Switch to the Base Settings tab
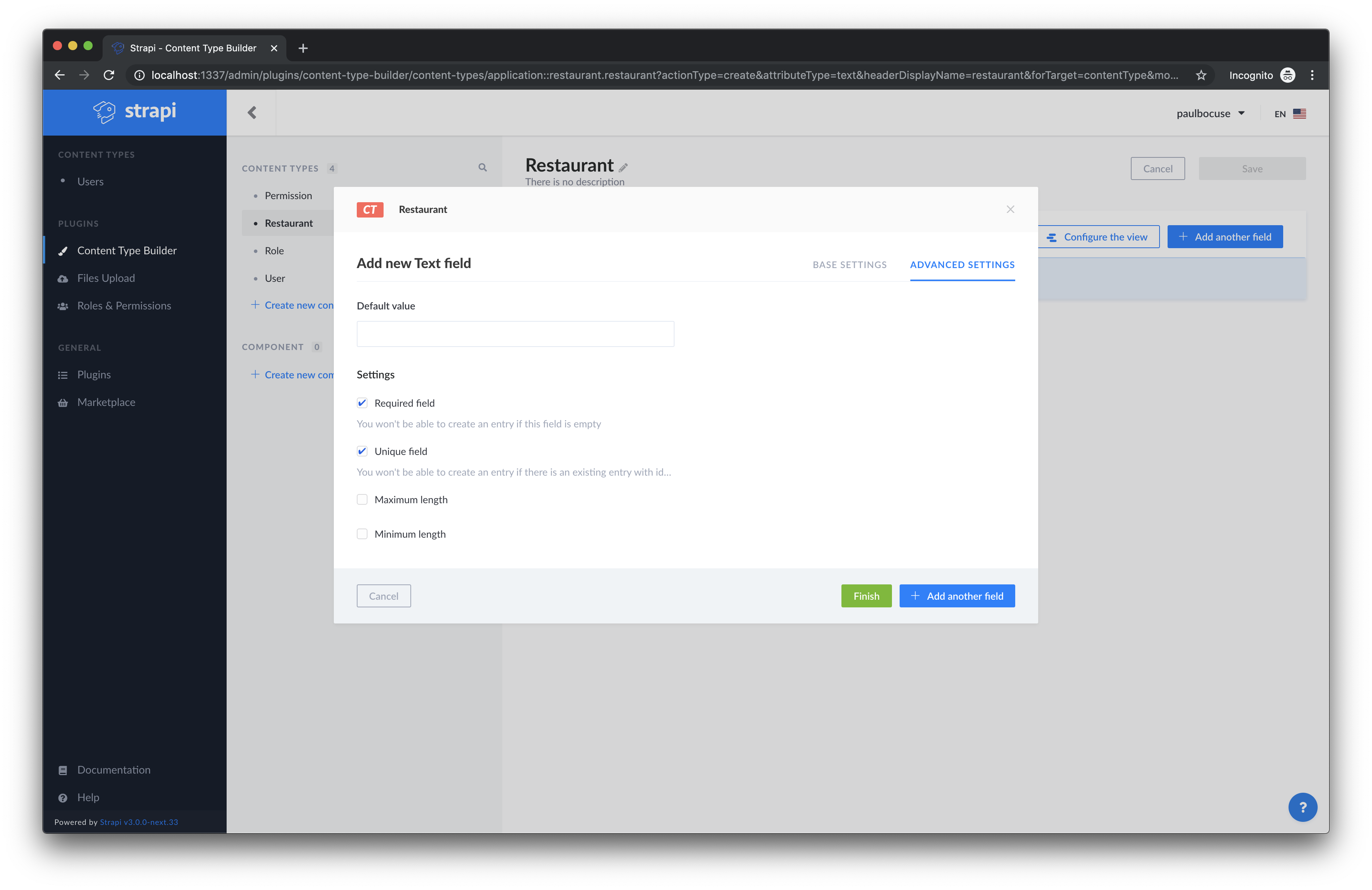1372x890 pixels. click(x=849, y=265)
